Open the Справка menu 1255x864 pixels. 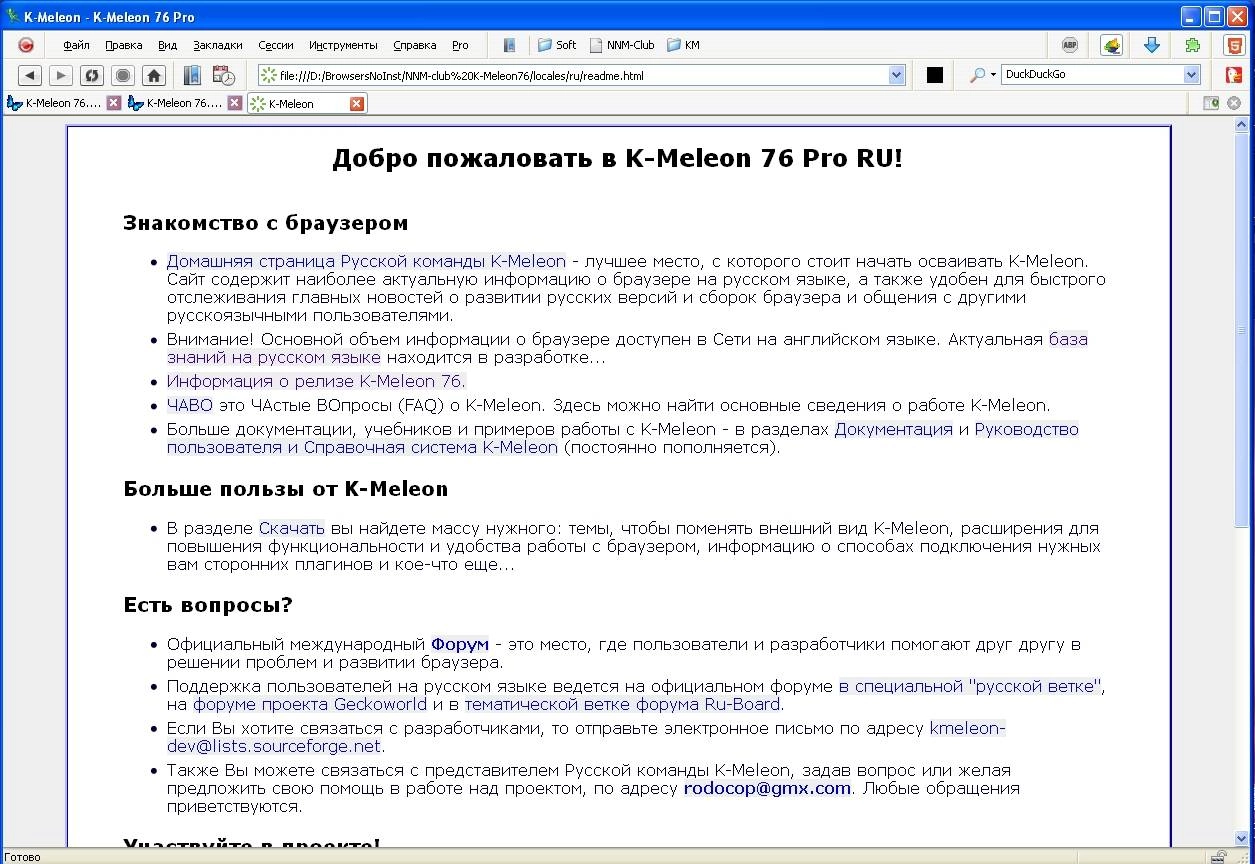[415, 45]
